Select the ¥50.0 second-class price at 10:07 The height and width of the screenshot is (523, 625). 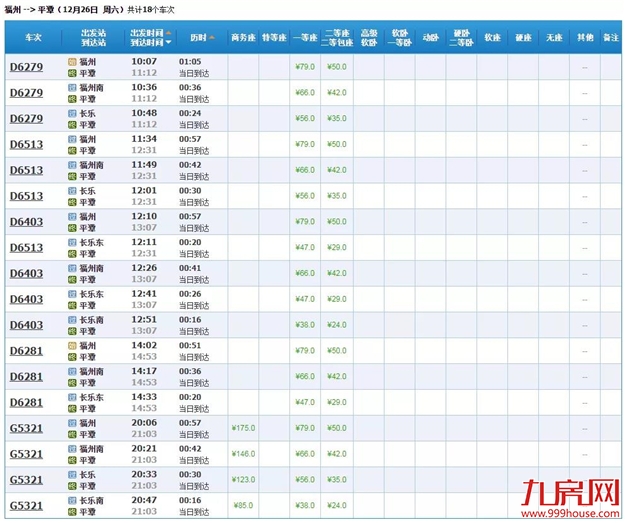tap(337, 67)
